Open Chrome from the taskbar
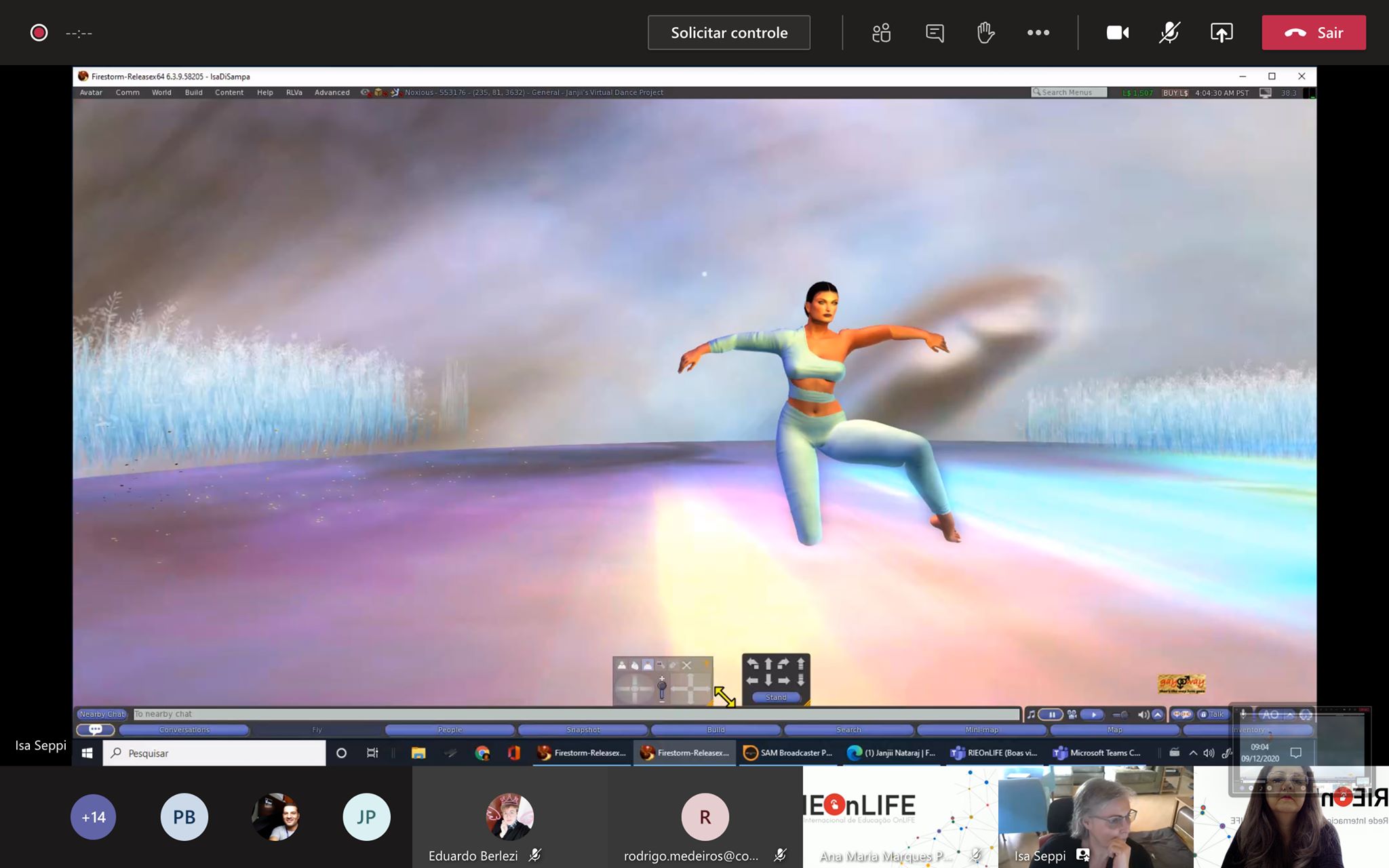1389x868 pixels. tap(482, 753)
